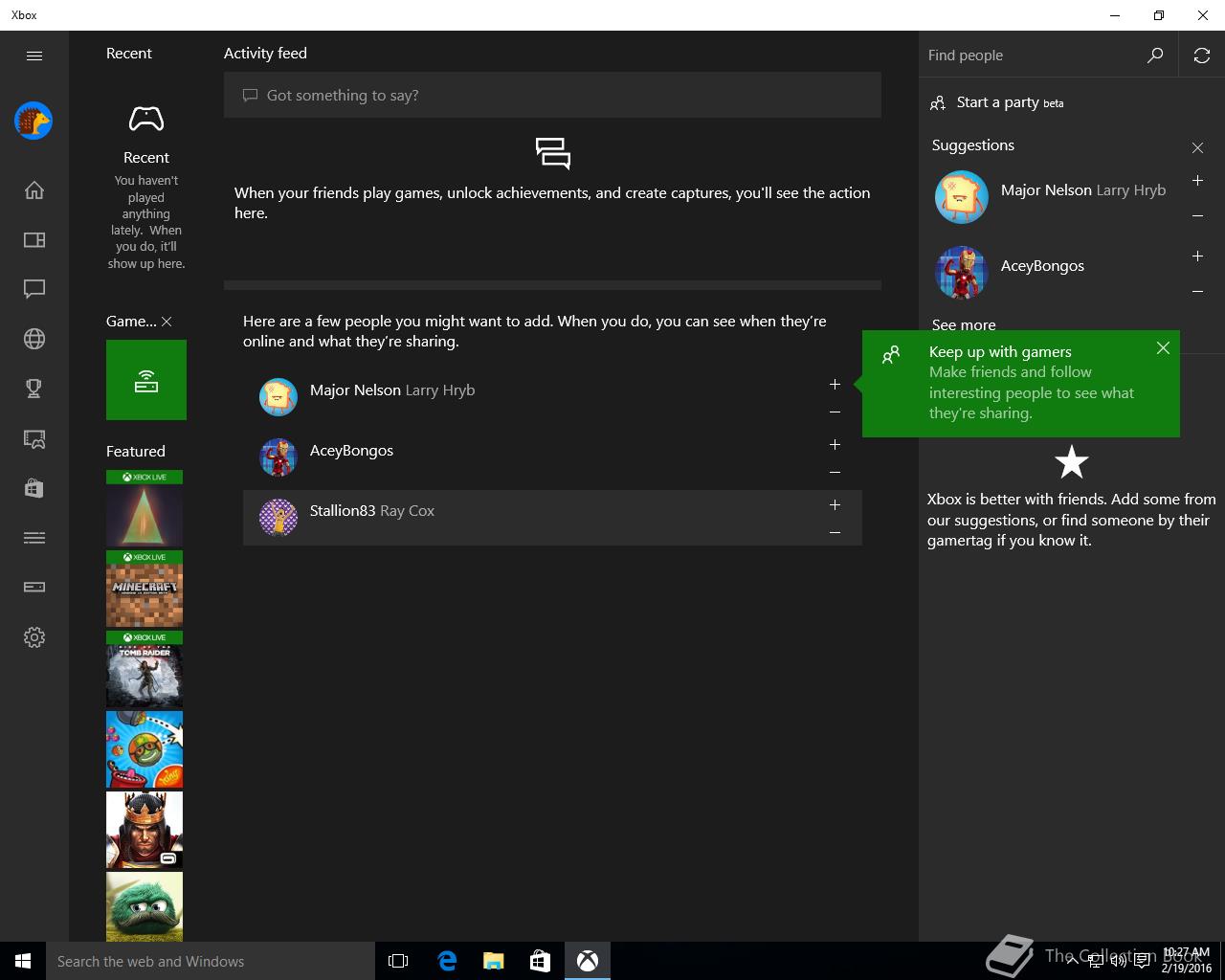Close the Keep up with gamers tip
This screenshot has height=980, width=1225.
[x=1163, y=348]
